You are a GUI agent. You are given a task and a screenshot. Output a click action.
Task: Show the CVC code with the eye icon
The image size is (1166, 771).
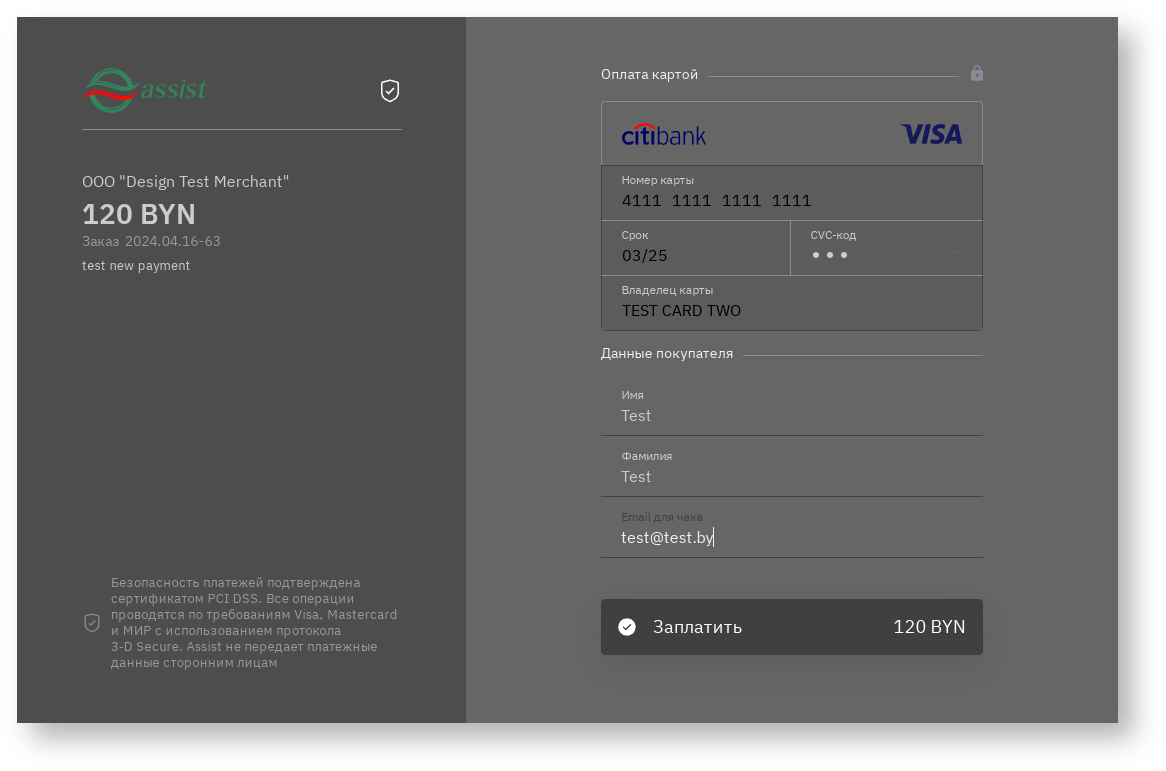[958, 252]
